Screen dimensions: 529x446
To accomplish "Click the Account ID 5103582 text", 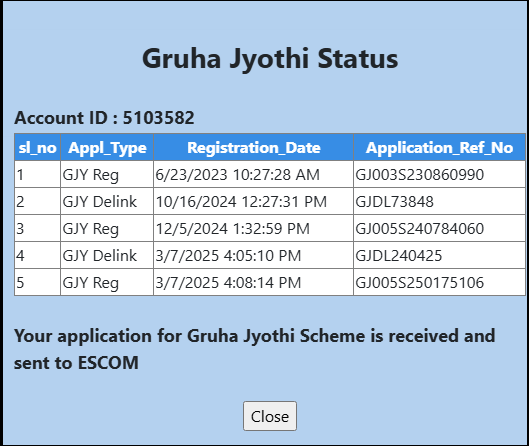I will click(104, 118).
